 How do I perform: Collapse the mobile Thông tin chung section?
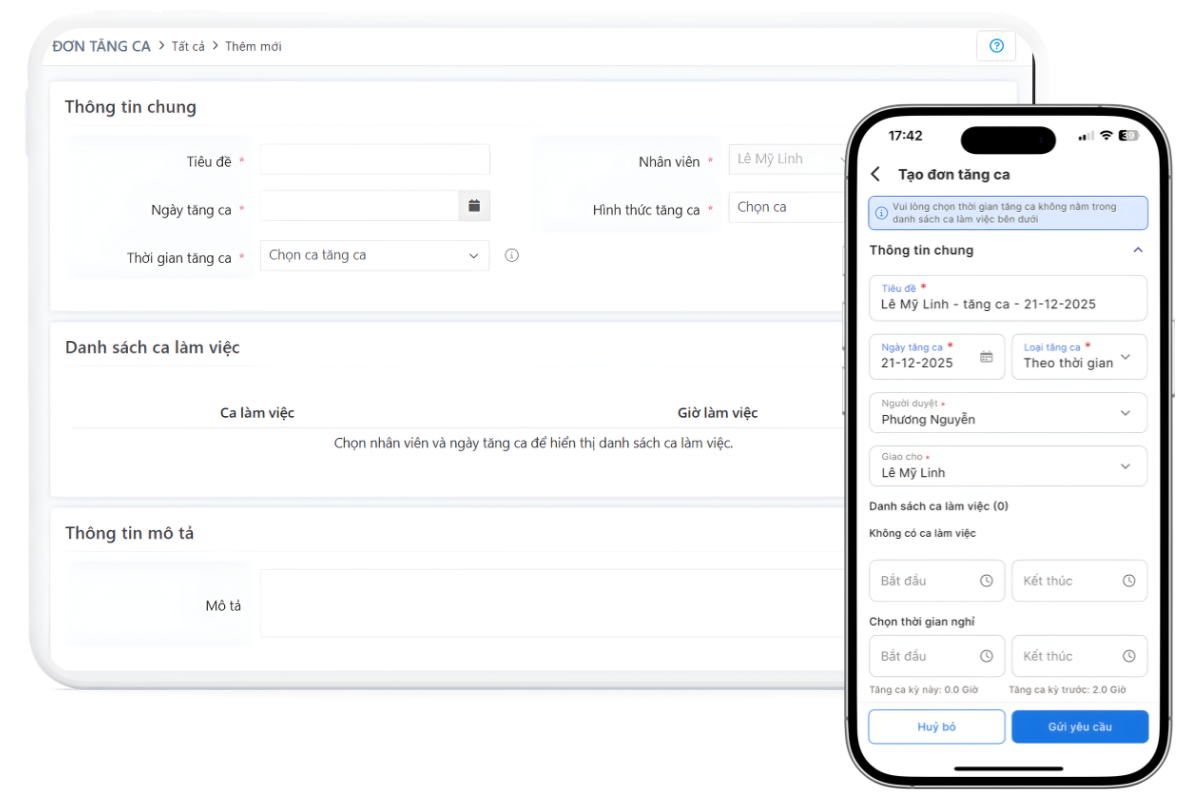click(x=1137, y=250)
